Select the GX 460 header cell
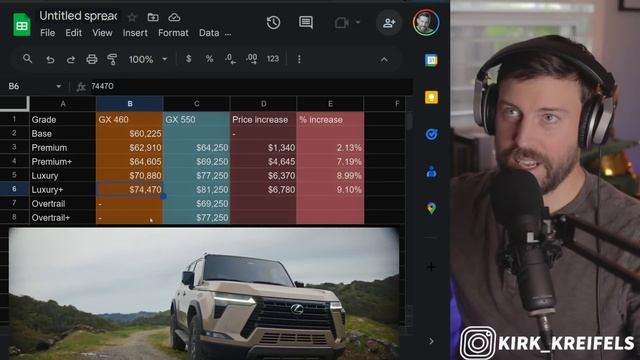The image size is (640, 360). click(130, 120)
